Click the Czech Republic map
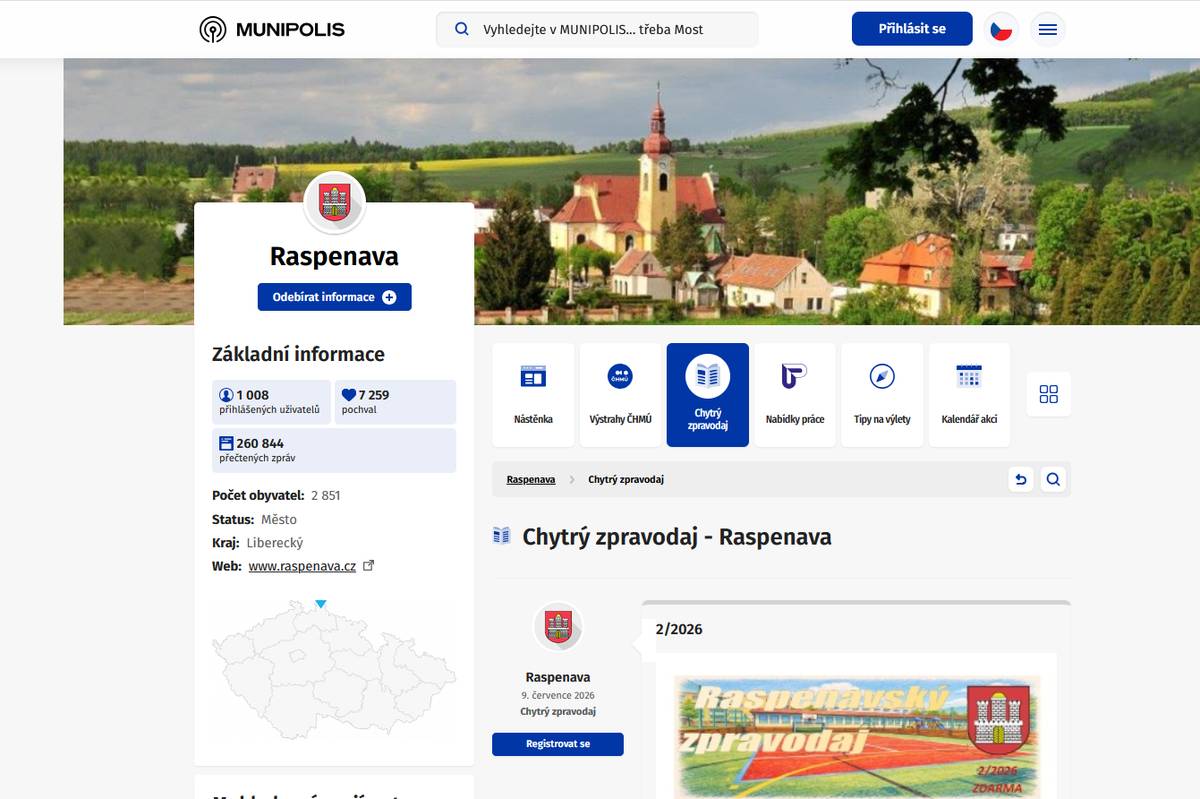This screenshot has height=799, width=1200. 334,668
